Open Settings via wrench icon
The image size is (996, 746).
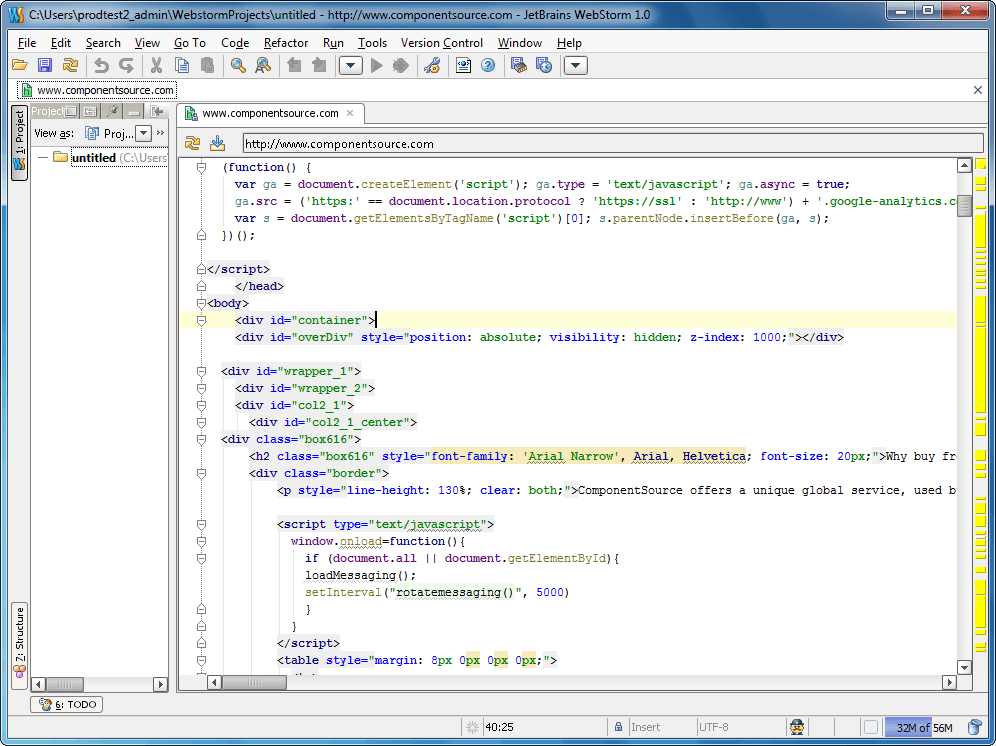[x=433, y=65]
